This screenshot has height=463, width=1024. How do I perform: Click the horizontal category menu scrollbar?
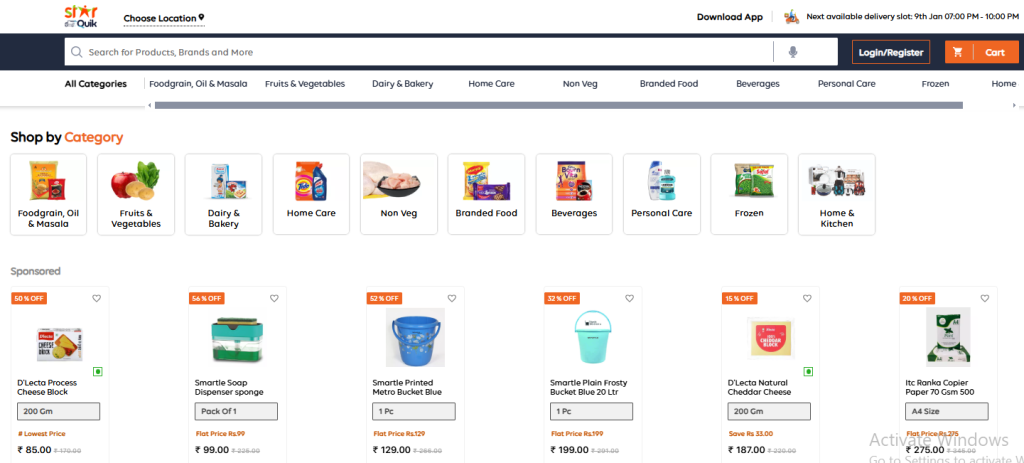pyautogui.click(x=555, y=104)
